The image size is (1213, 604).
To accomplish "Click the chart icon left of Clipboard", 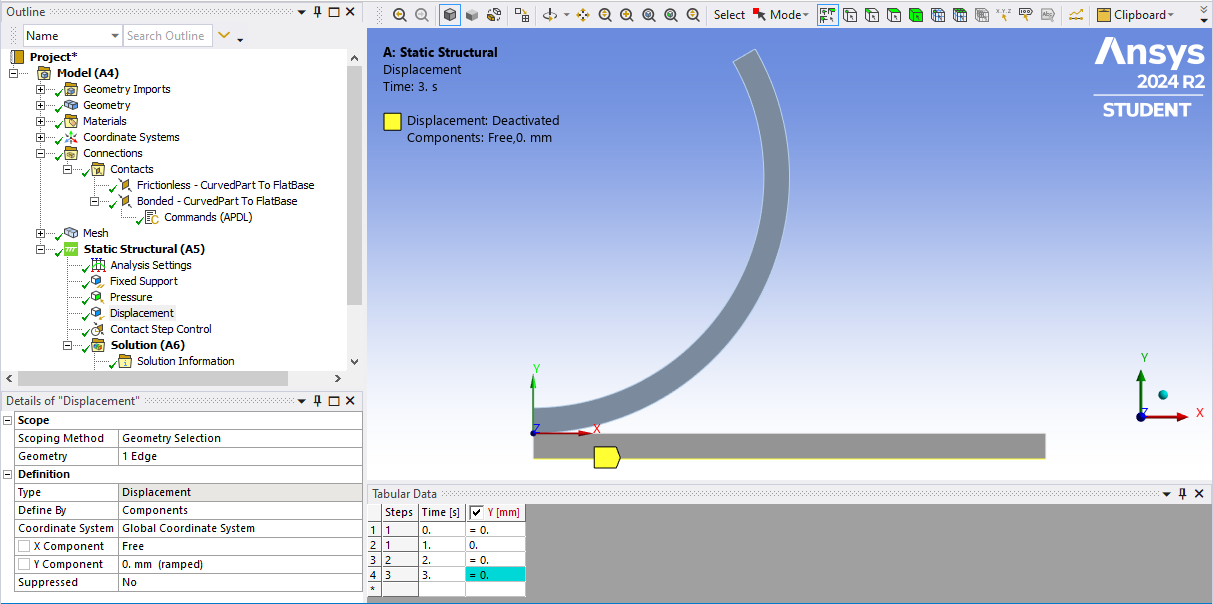I will tap(1076, 15).
